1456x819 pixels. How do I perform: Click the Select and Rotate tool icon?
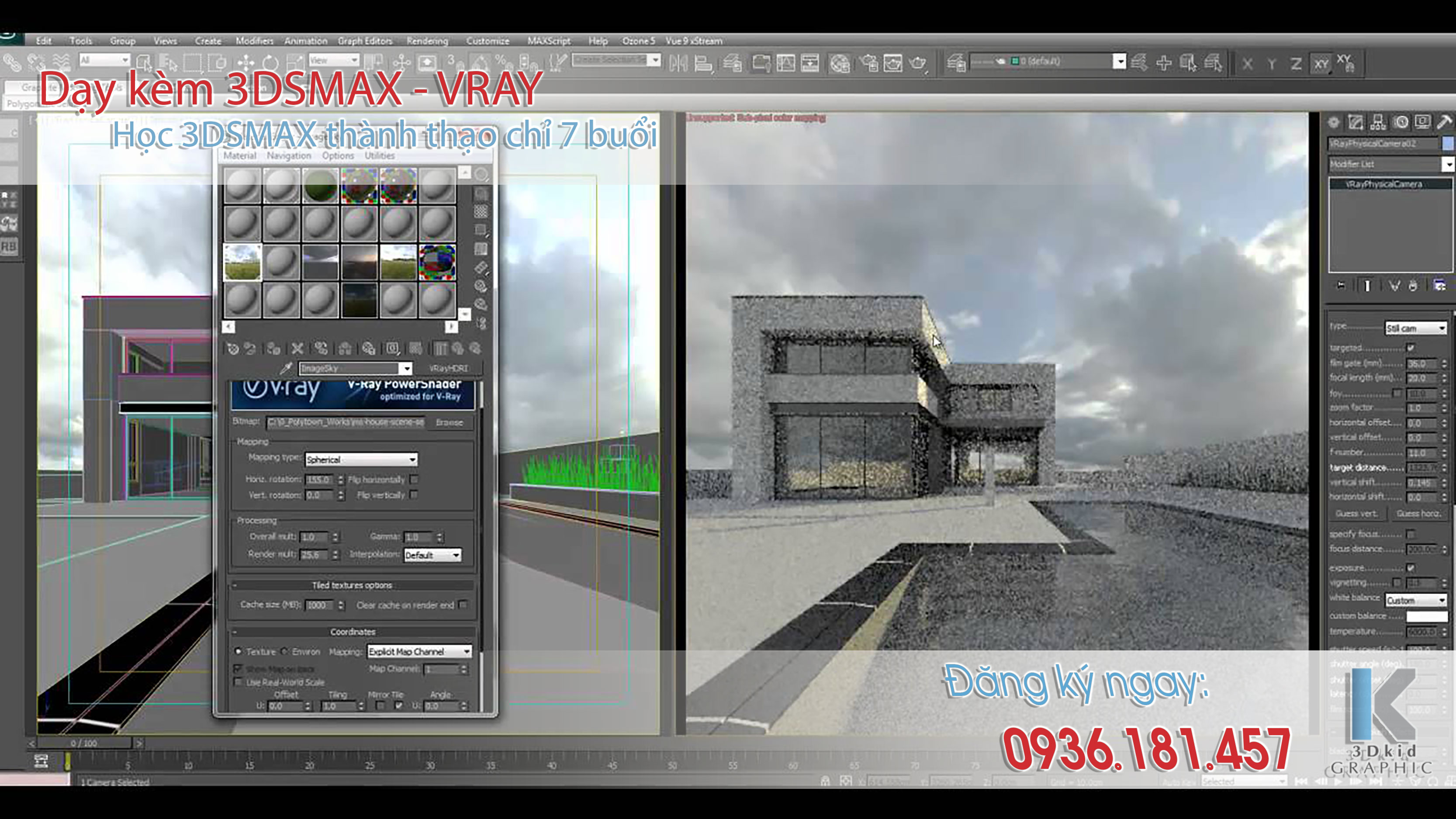[x=270, y=62]
